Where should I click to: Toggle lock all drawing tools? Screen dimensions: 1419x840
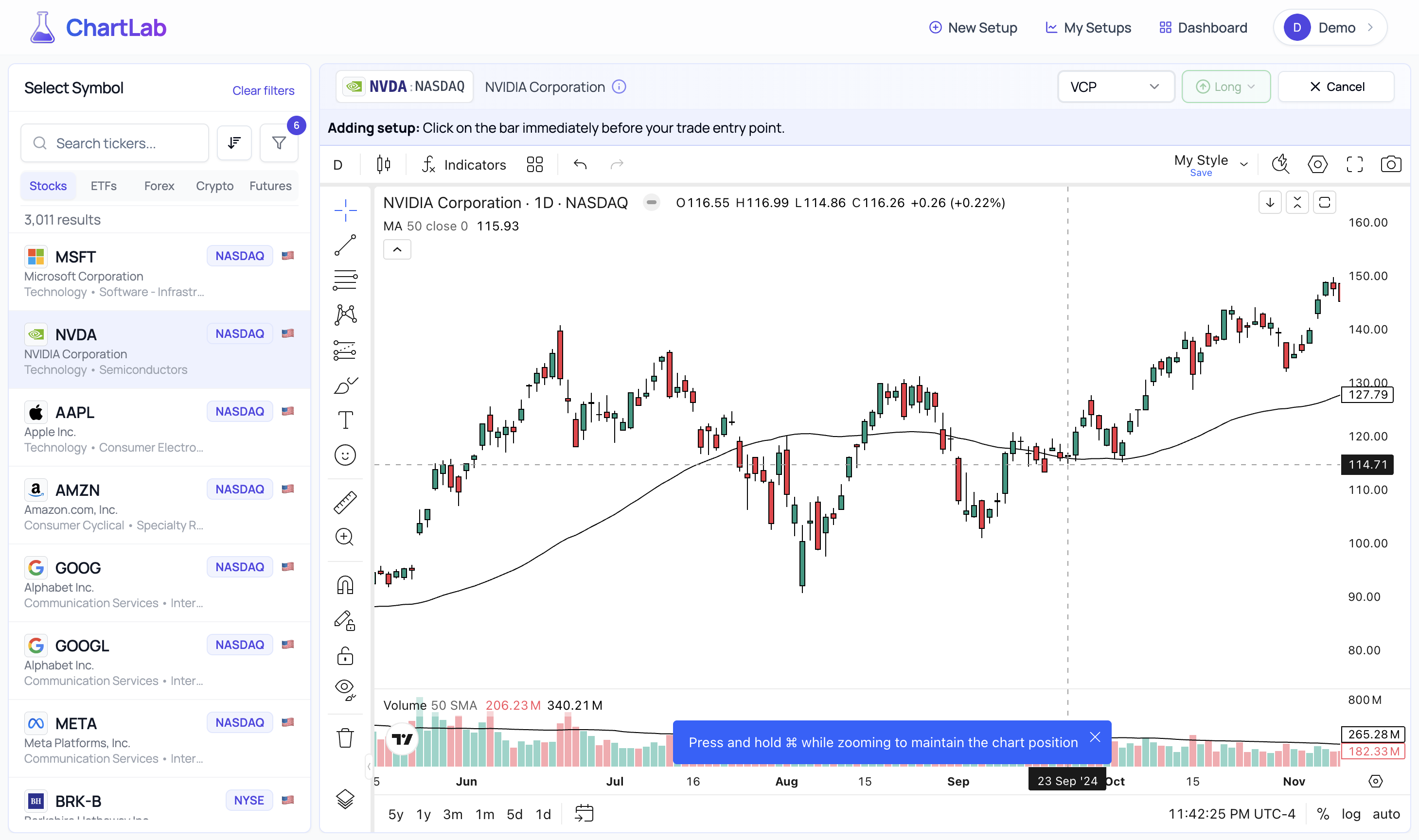[x=345, y=656]
